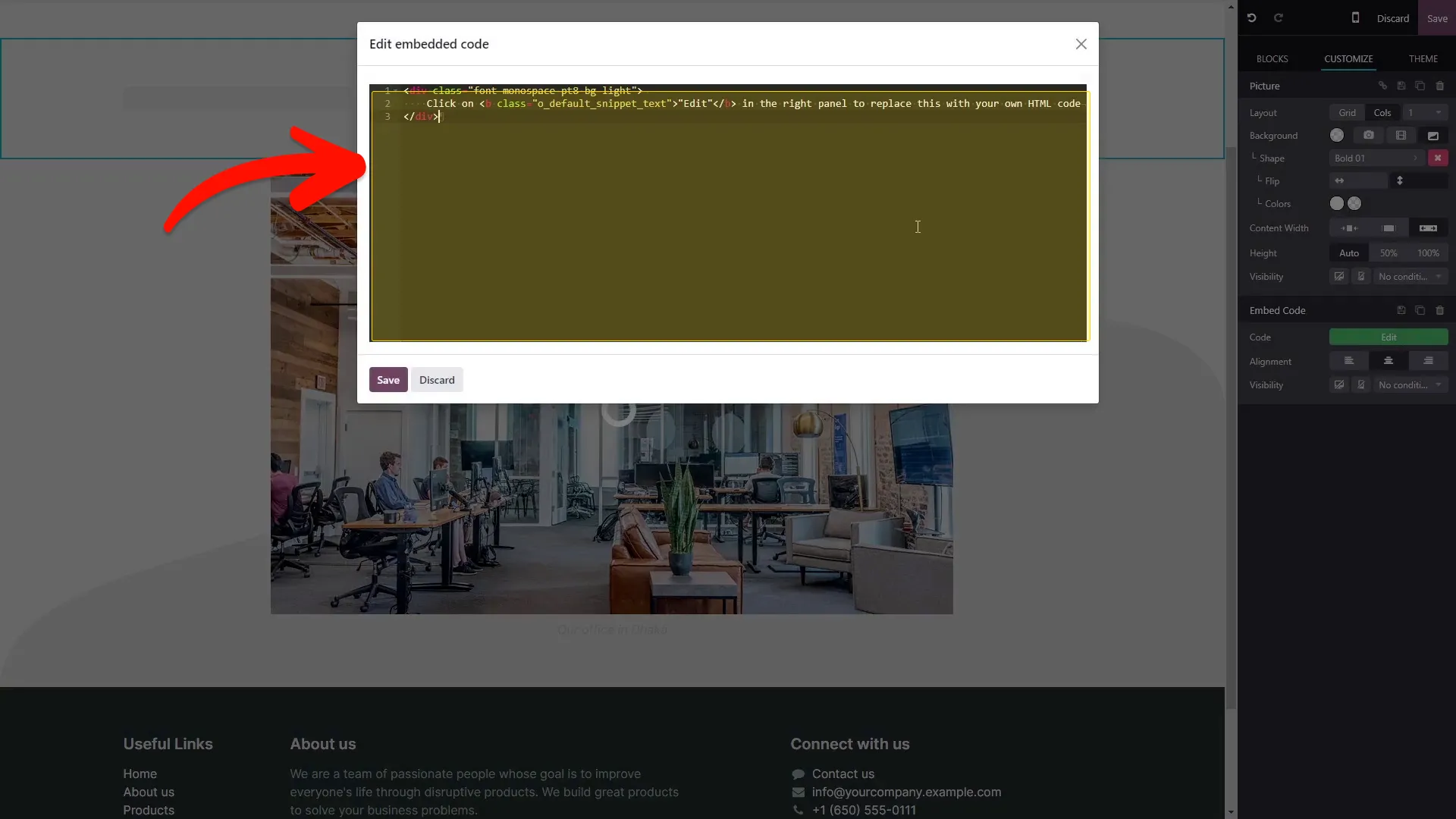This screenshot has width=1456, height=819.
Task: Set Height to 50%
Action: pos(1388,253)
